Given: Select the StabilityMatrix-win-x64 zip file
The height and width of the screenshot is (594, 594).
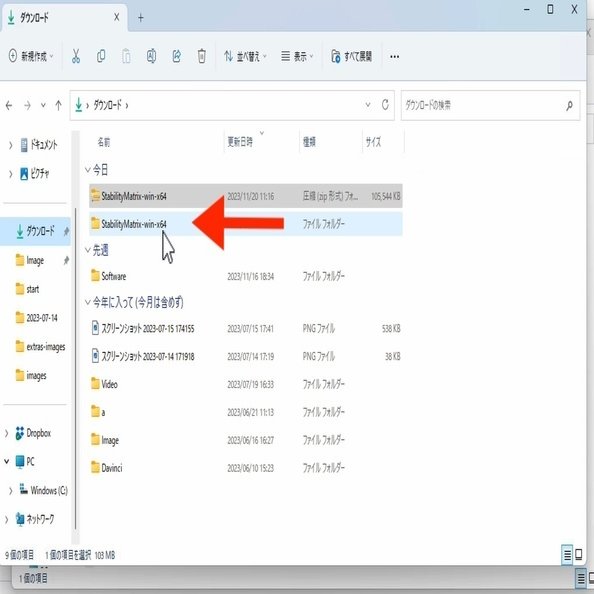Looking at the screenshot, I should click(x=245, y=196).
